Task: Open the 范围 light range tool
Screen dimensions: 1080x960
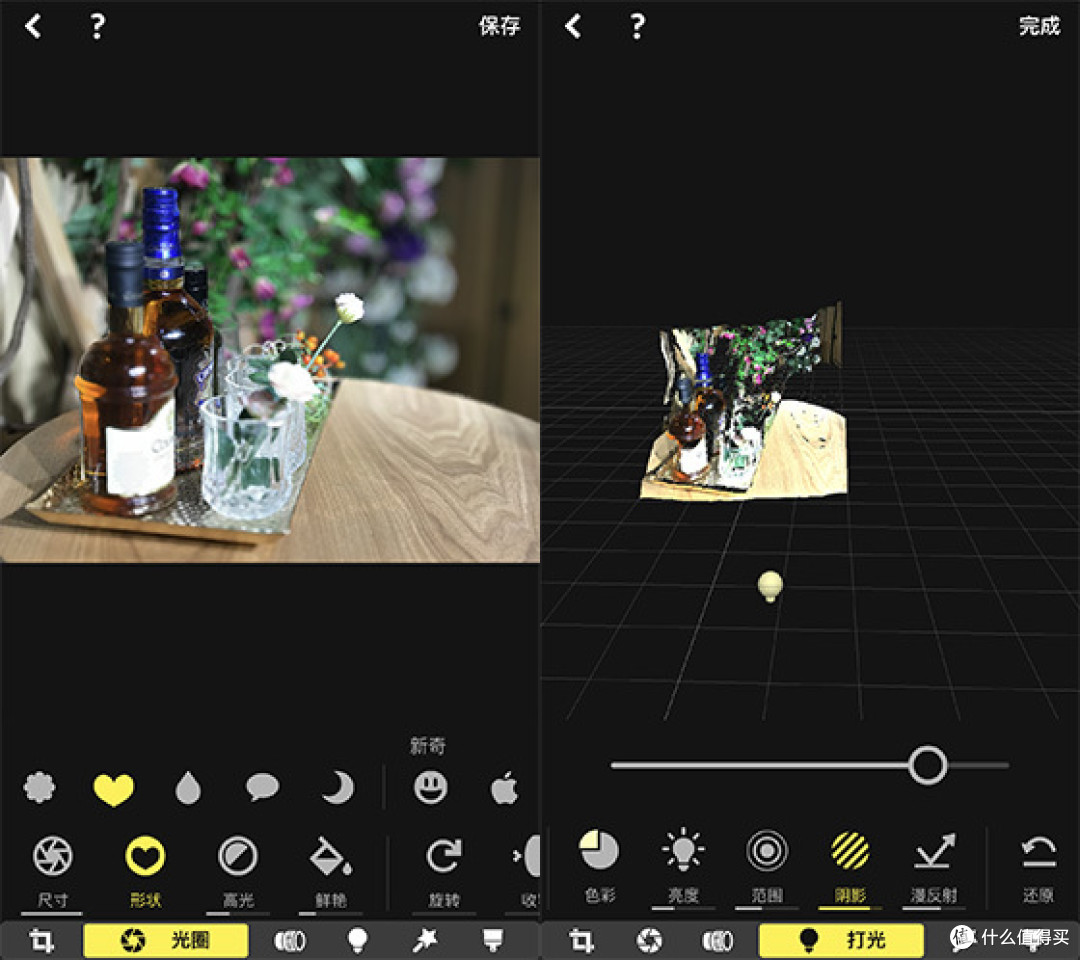Action: (767, 866)
